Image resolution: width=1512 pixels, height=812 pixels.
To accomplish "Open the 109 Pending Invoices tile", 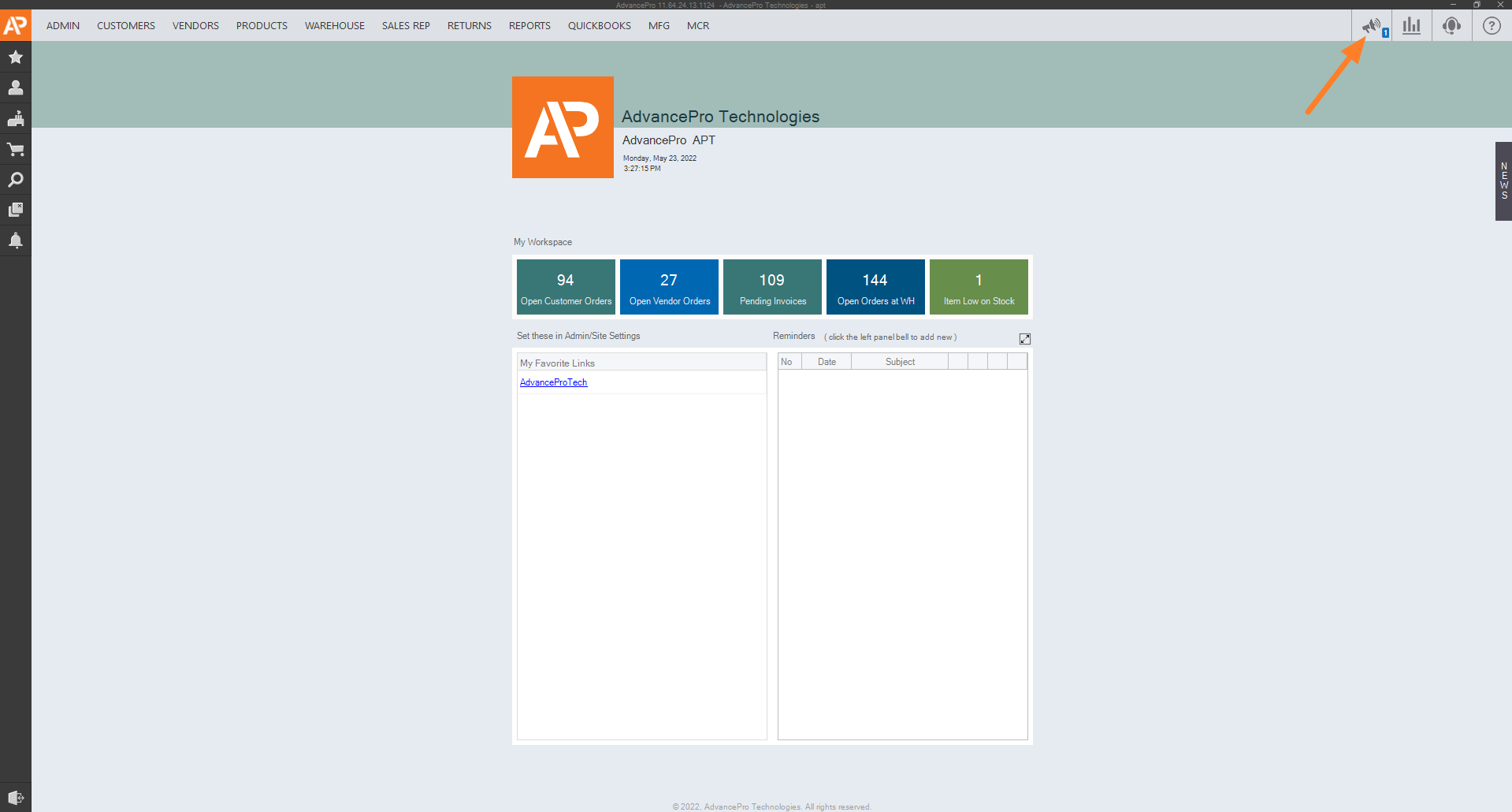I will coord(772,287).
